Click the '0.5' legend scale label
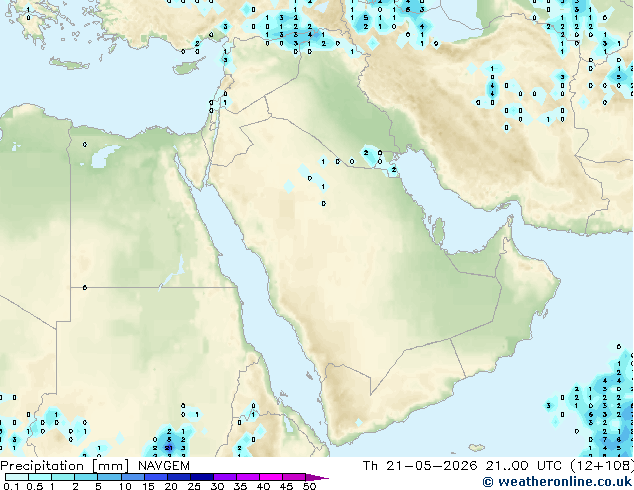Screen dimensions: 634x490 pyautogui.click(x=35, y=486)
